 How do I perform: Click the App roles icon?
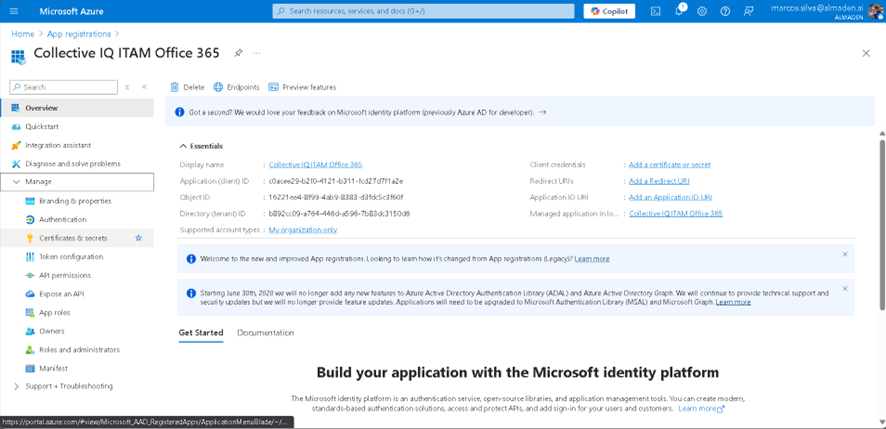pyautogui.click(x=30, y=313)
